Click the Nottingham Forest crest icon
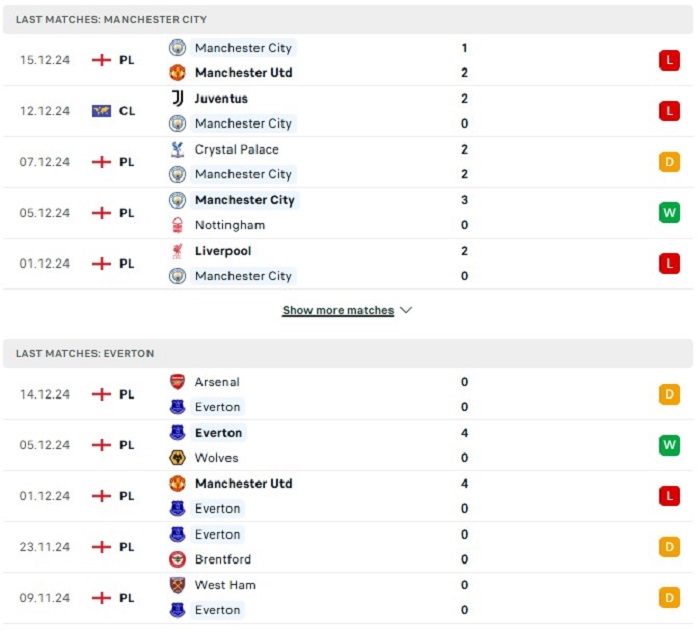700x632 pixels. click(x=177, y=225)
